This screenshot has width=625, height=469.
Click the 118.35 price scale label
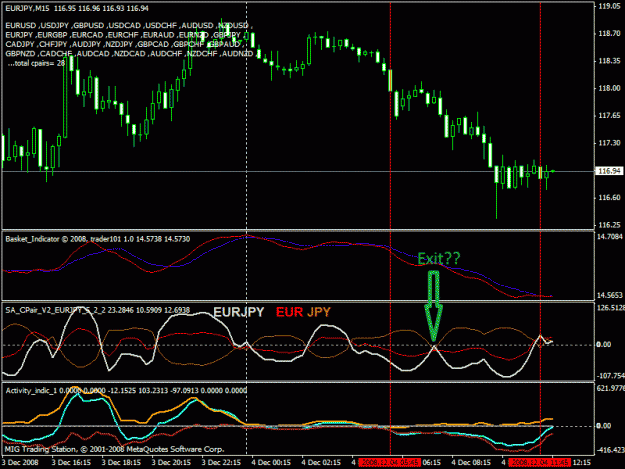pyautogui.click(x=609, y=61)
